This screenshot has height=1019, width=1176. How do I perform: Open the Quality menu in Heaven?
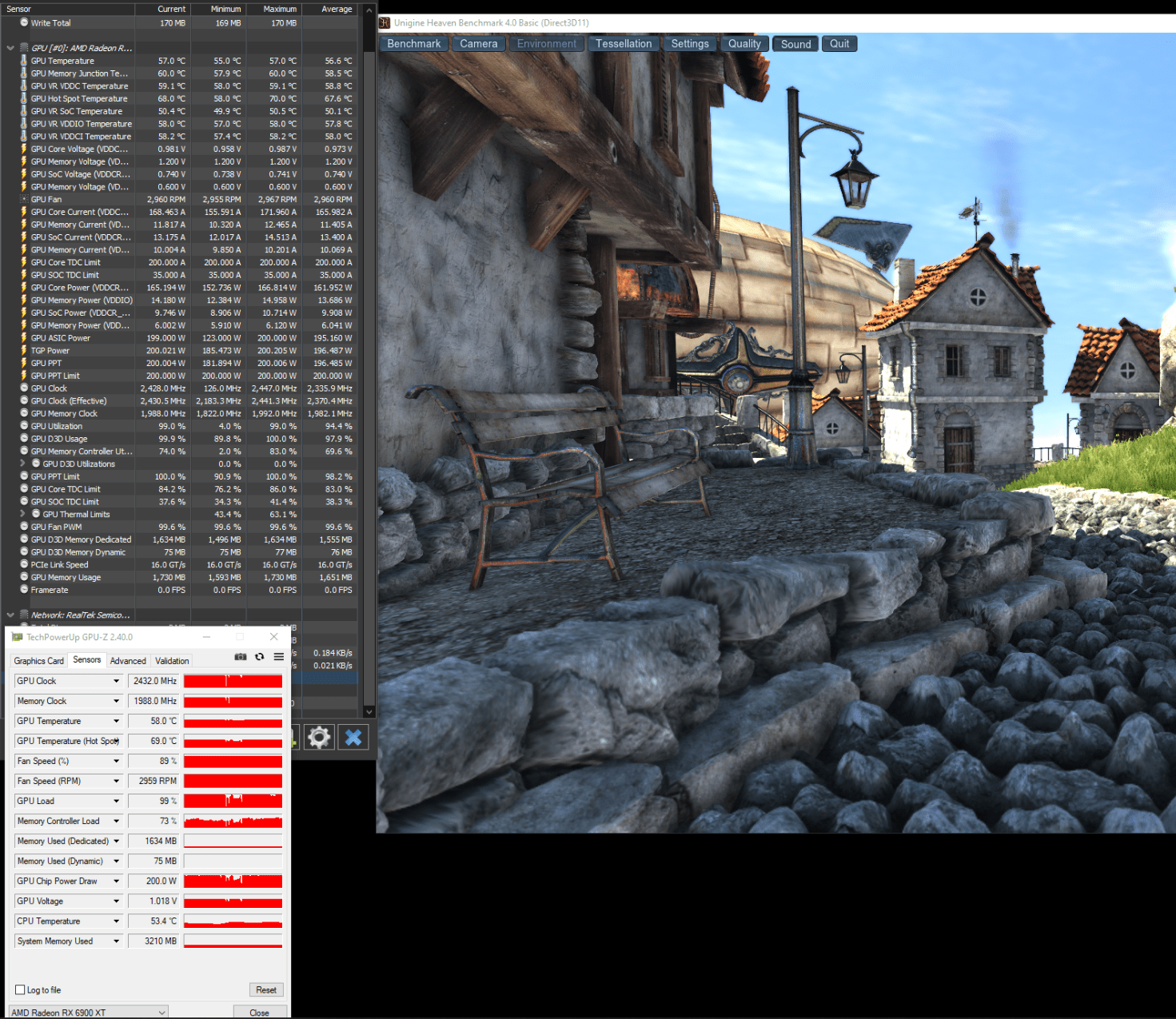click(x=744, y=44)
